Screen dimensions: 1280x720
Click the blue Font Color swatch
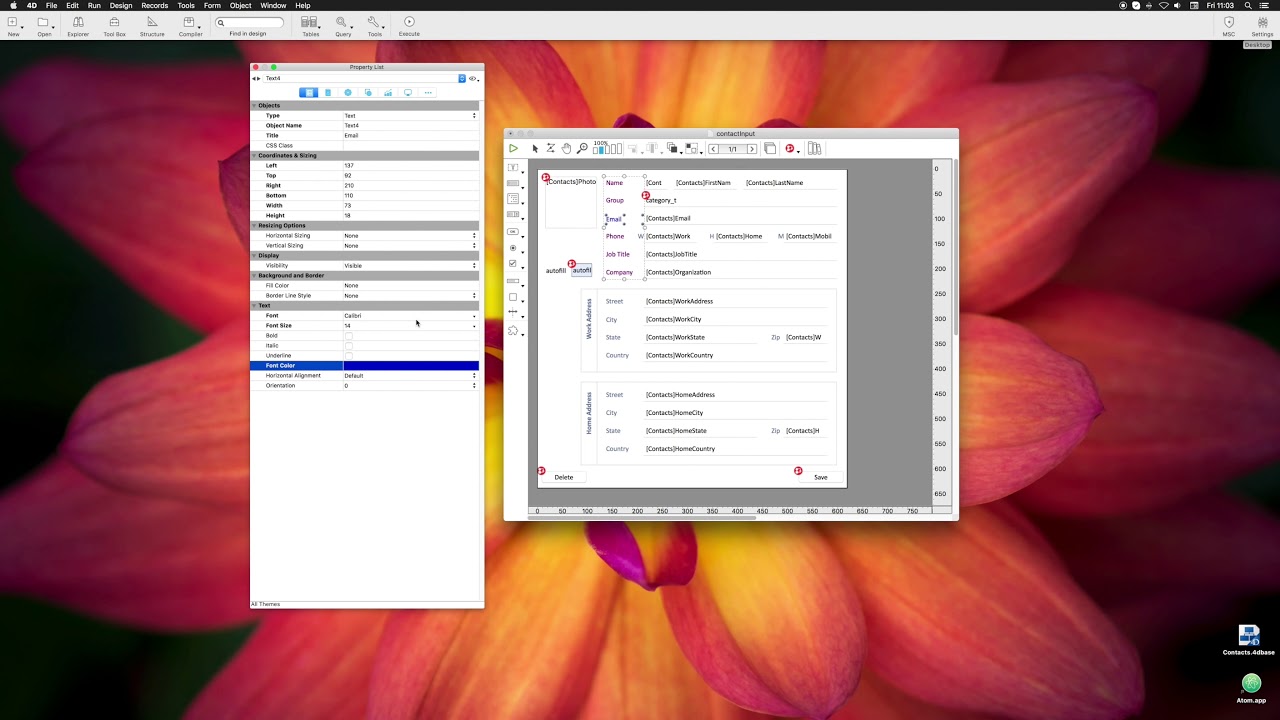pos(411,365)
